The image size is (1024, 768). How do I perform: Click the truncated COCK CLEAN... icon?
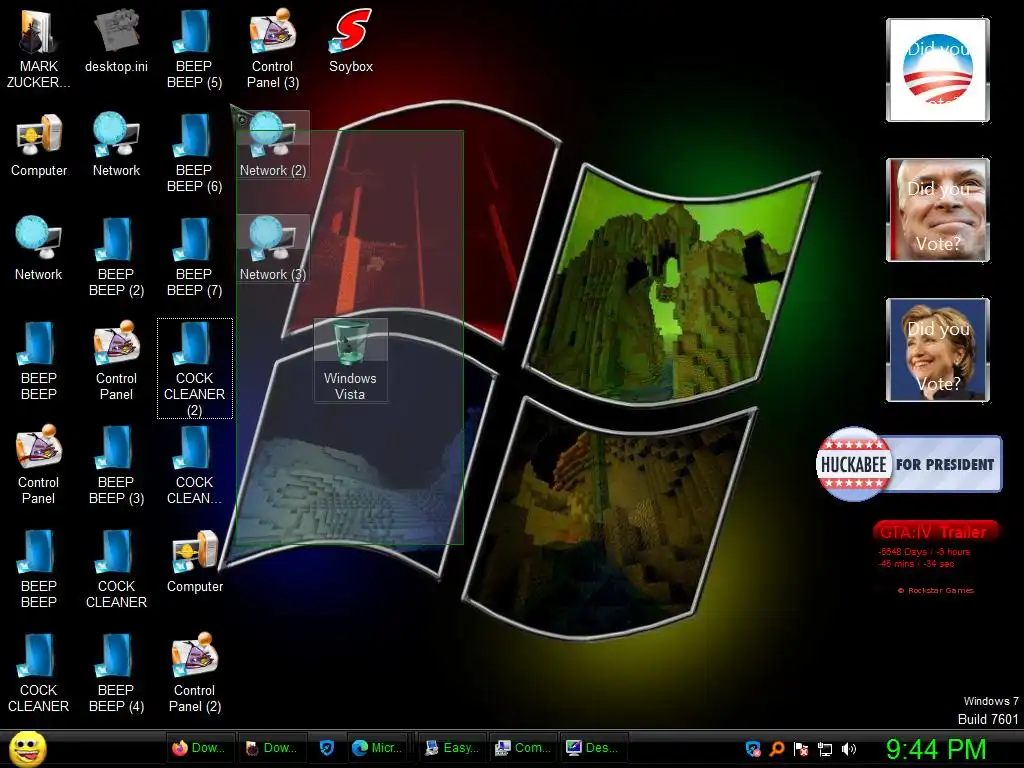(194, 465)
